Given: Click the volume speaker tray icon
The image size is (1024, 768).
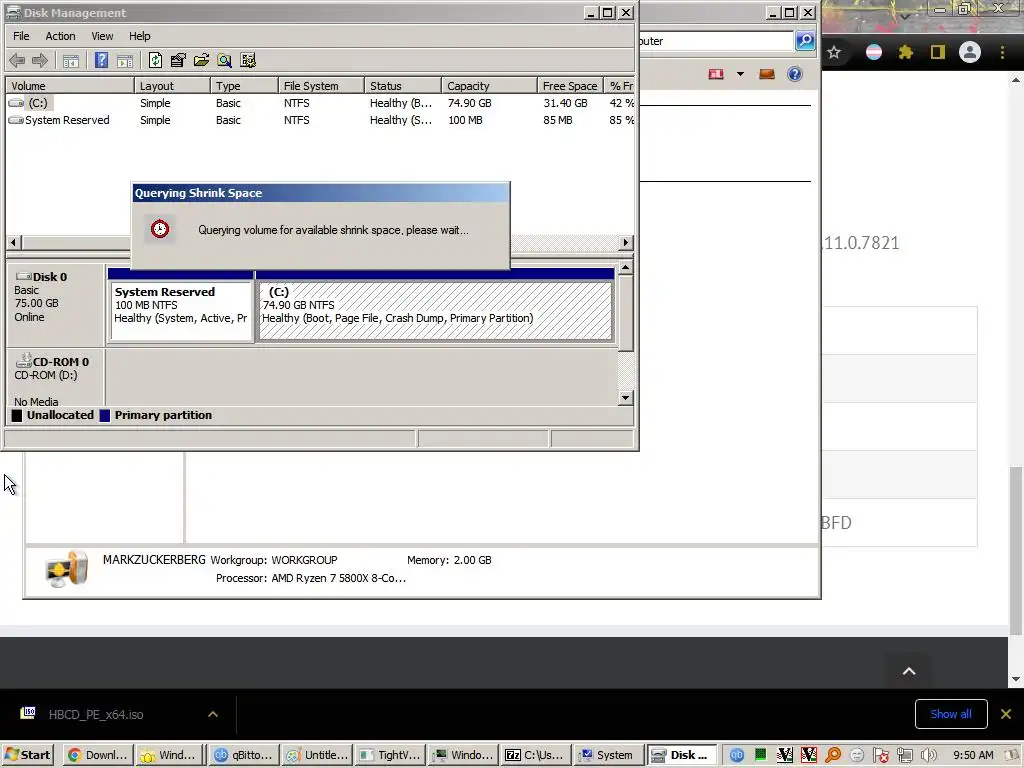Looking at the screenshot, I should 929,755.
